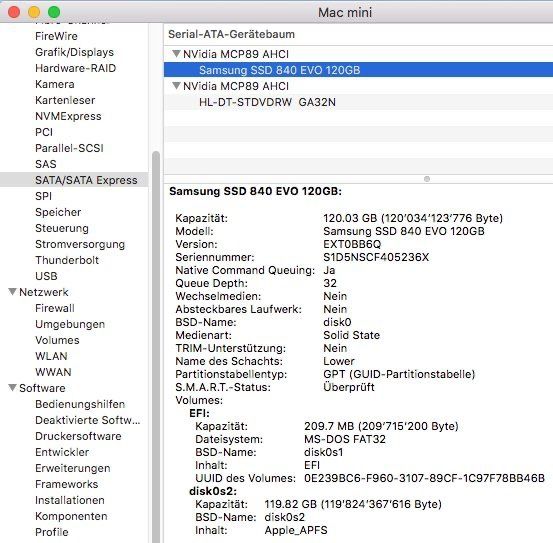Open Firewall under Netzwerk
Image resolution: width=553 pixels, height=543 pixels.
55,308
